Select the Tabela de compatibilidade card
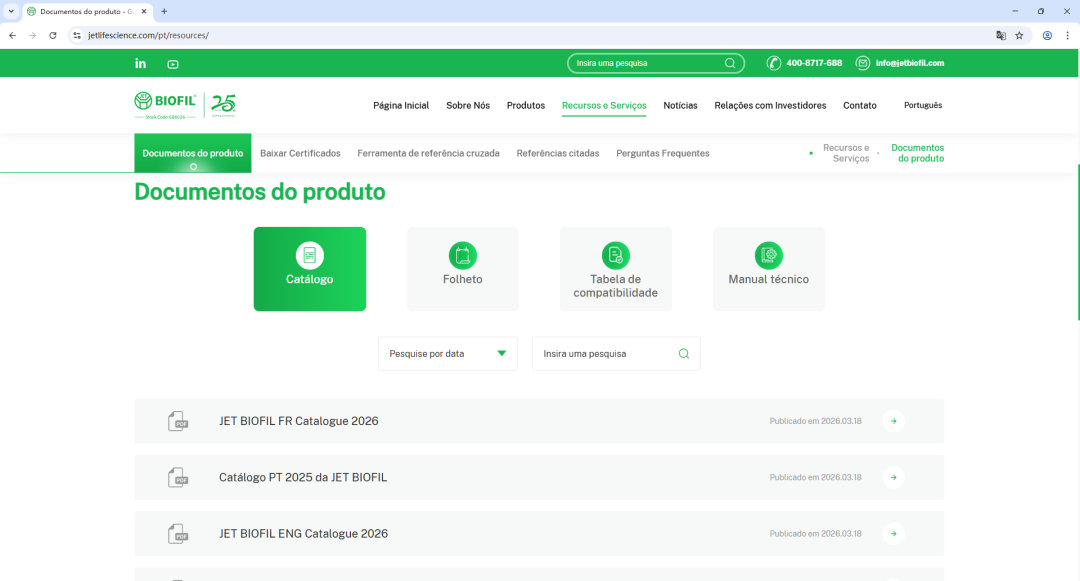 tap(616, 269)
